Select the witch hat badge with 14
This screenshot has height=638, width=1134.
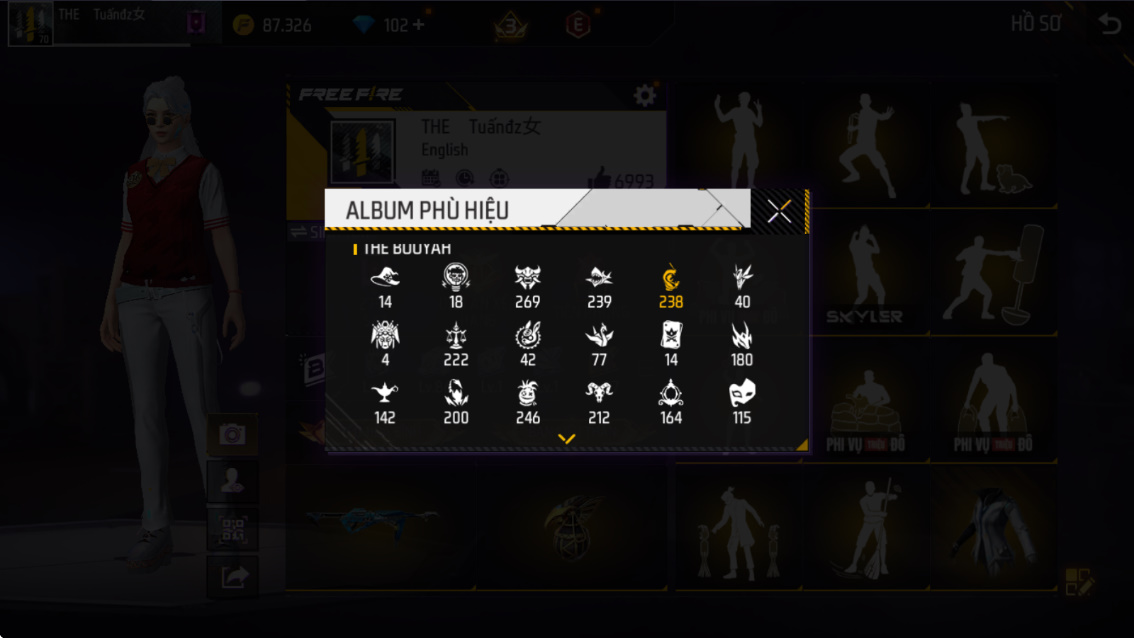click(x=385, y=286)
